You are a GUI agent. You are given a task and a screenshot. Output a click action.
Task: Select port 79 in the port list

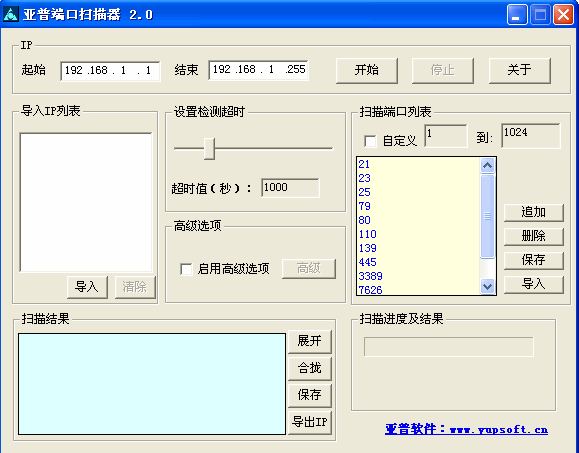(x=418, y=206)
